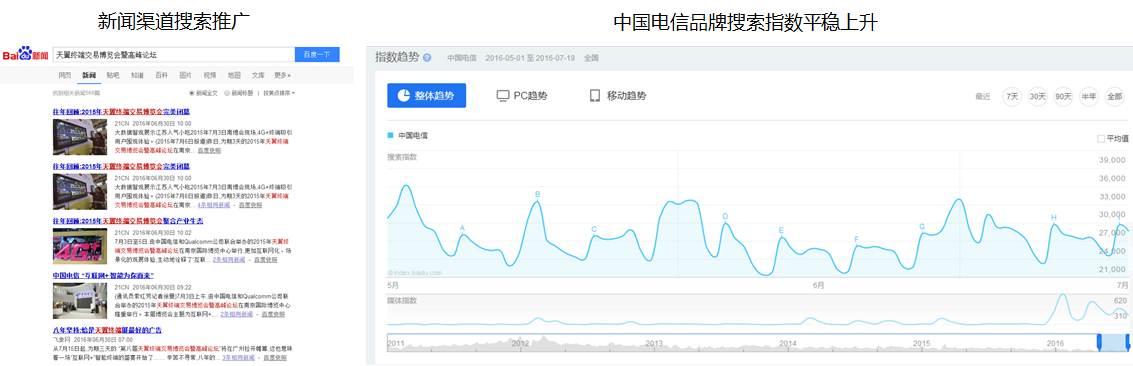Open the 按焦点排序 sort dropdown
Image resolution: width=1133 pixels, height=366 pixels.
click(x=279, y=93)
